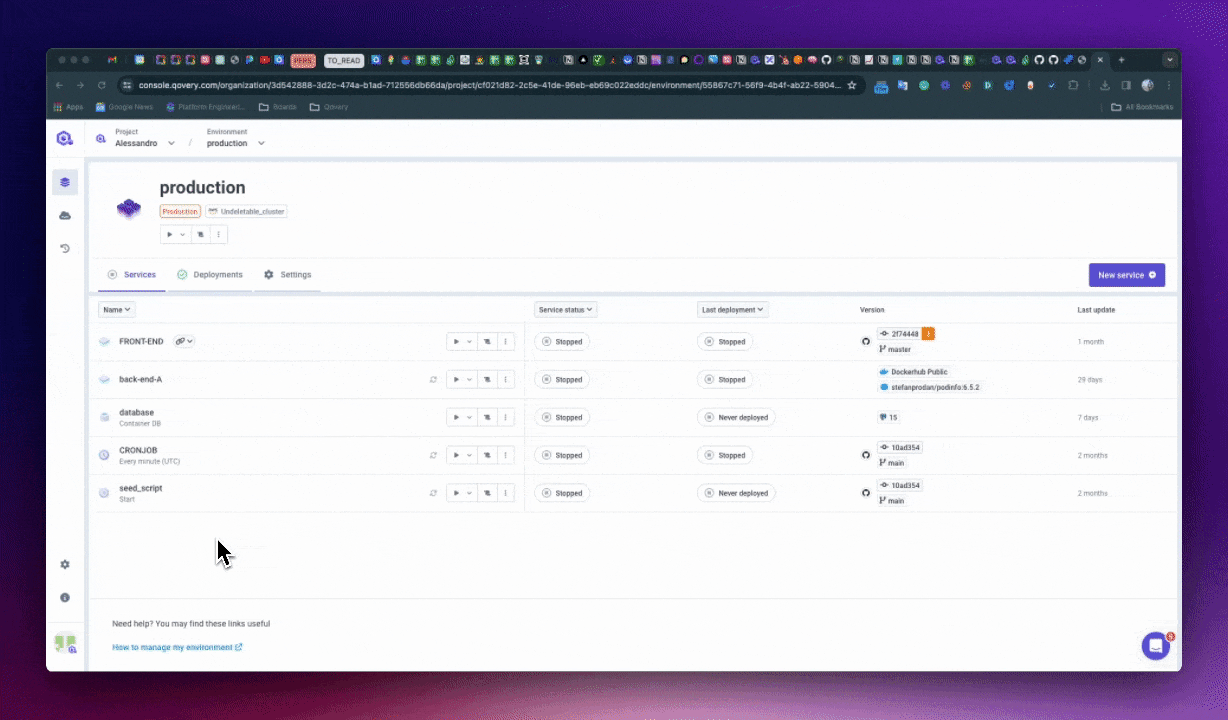Expand deploy options arrow for FRONT-END
This screenshot has width=1228, height=720.
point(470,341)
